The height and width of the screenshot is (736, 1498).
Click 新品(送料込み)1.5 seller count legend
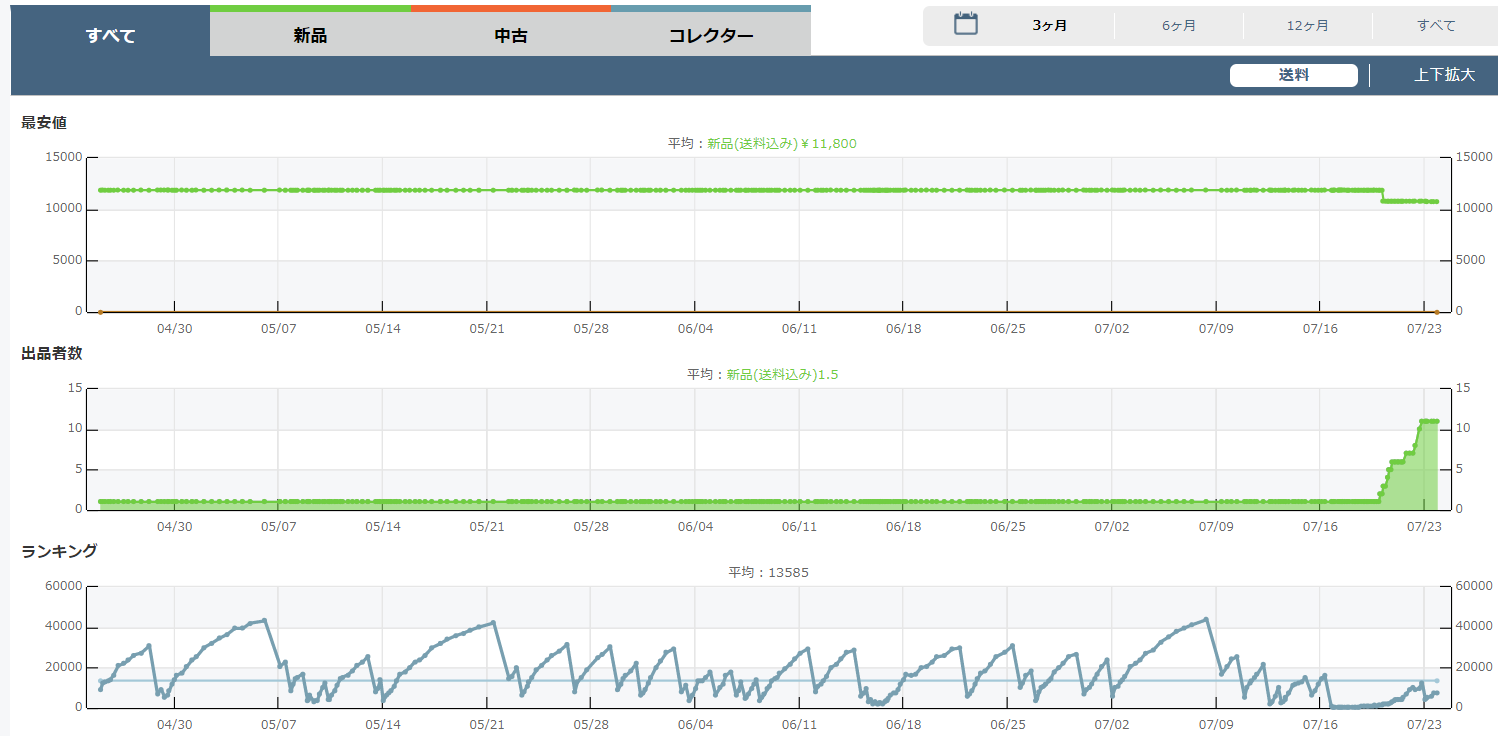[781, 374]
